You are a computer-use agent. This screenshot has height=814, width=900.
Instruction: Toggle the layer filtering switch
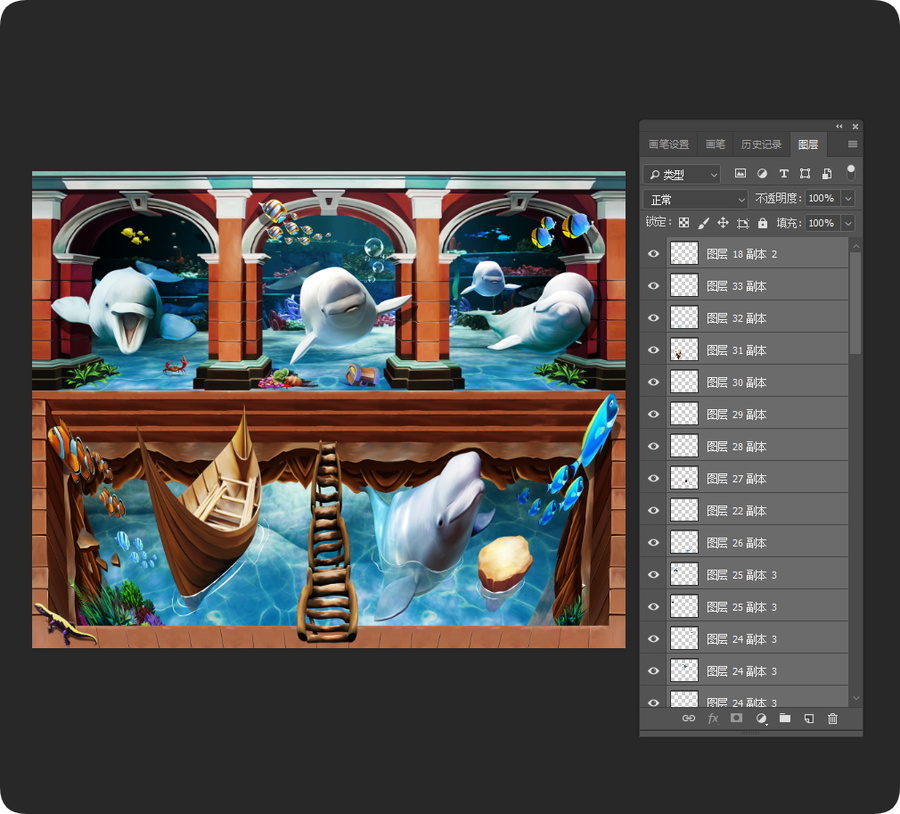tap(851, 172)
